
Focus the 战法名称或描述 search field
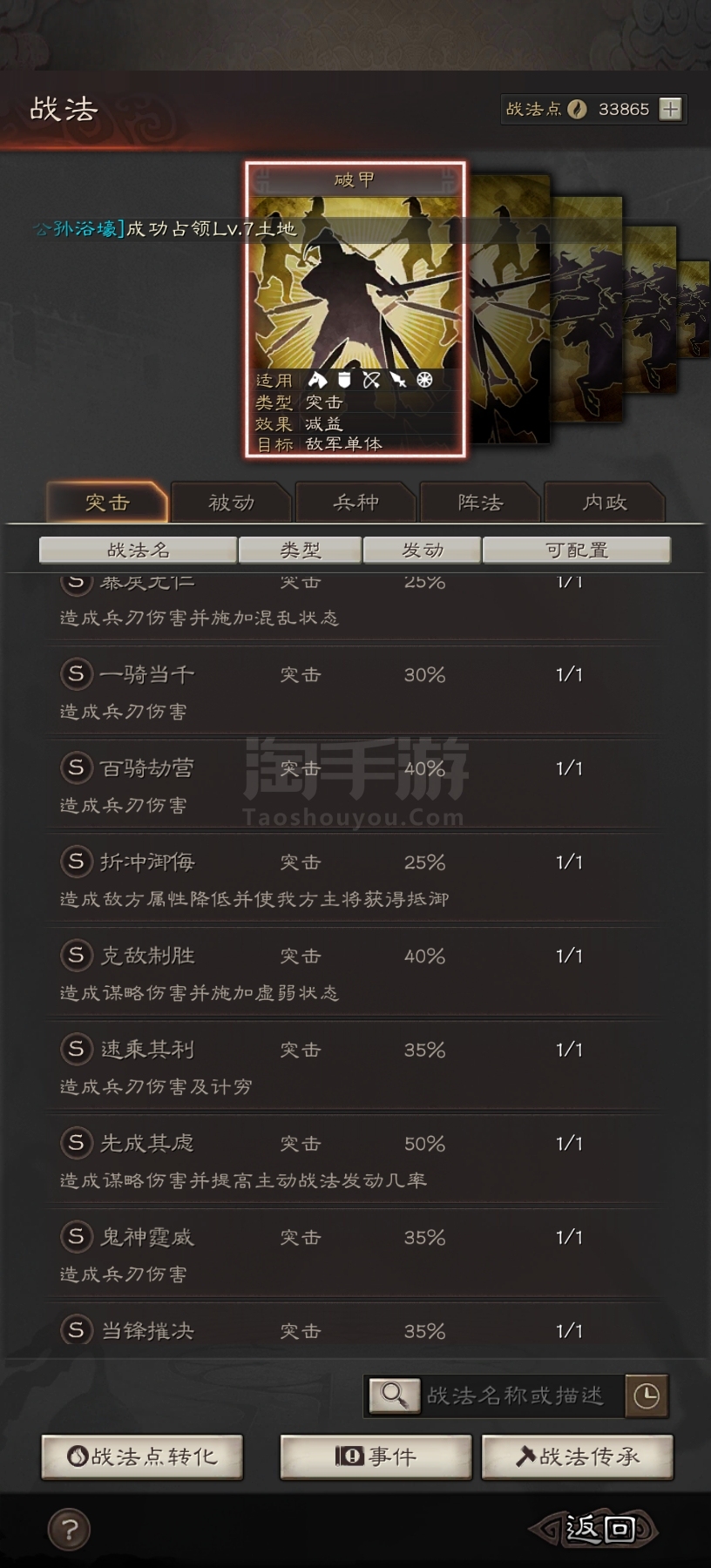click(521, 1396)
